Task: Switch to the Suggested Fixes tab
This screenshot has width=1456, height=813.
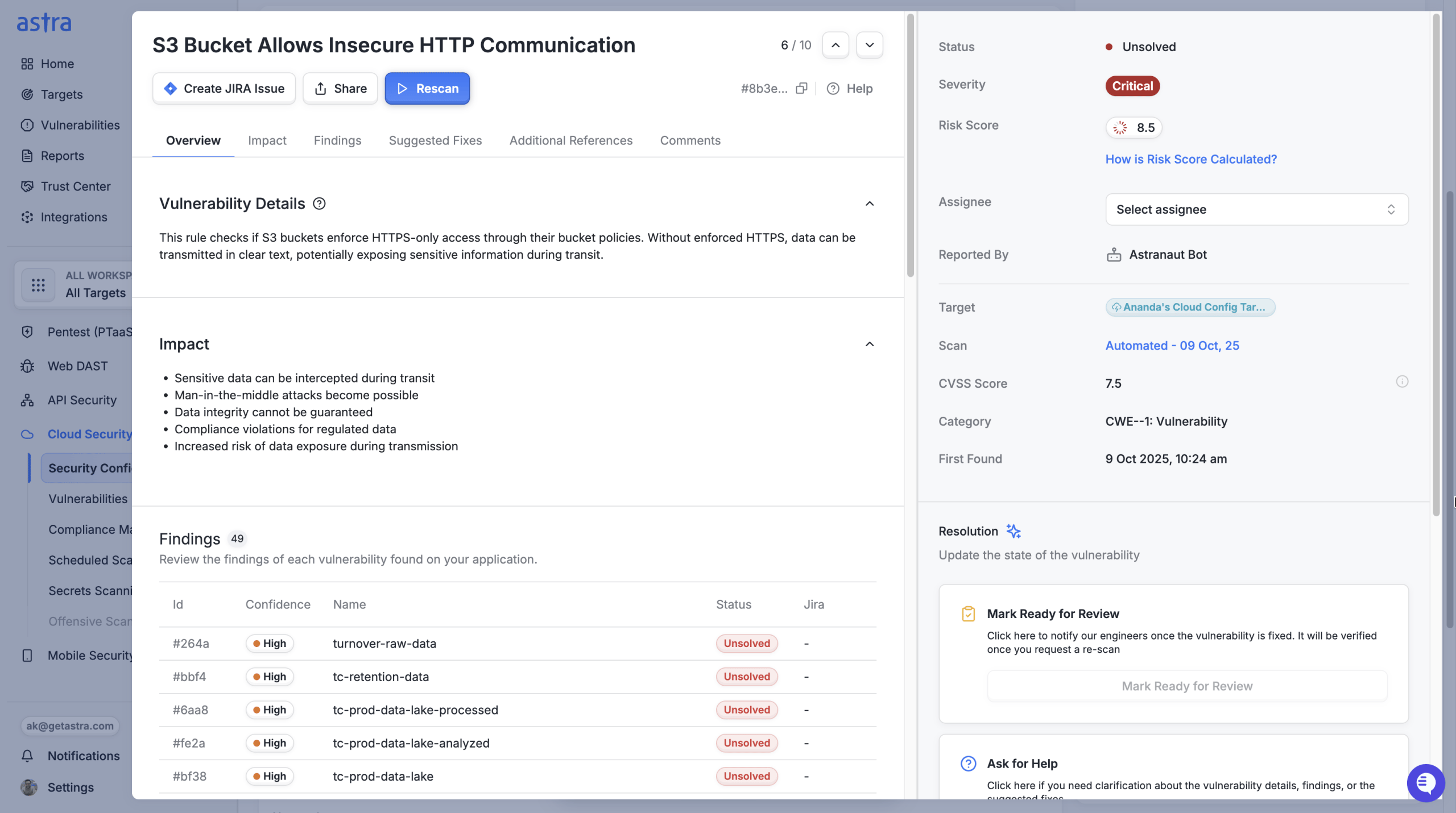Action: tap(436, 140)
